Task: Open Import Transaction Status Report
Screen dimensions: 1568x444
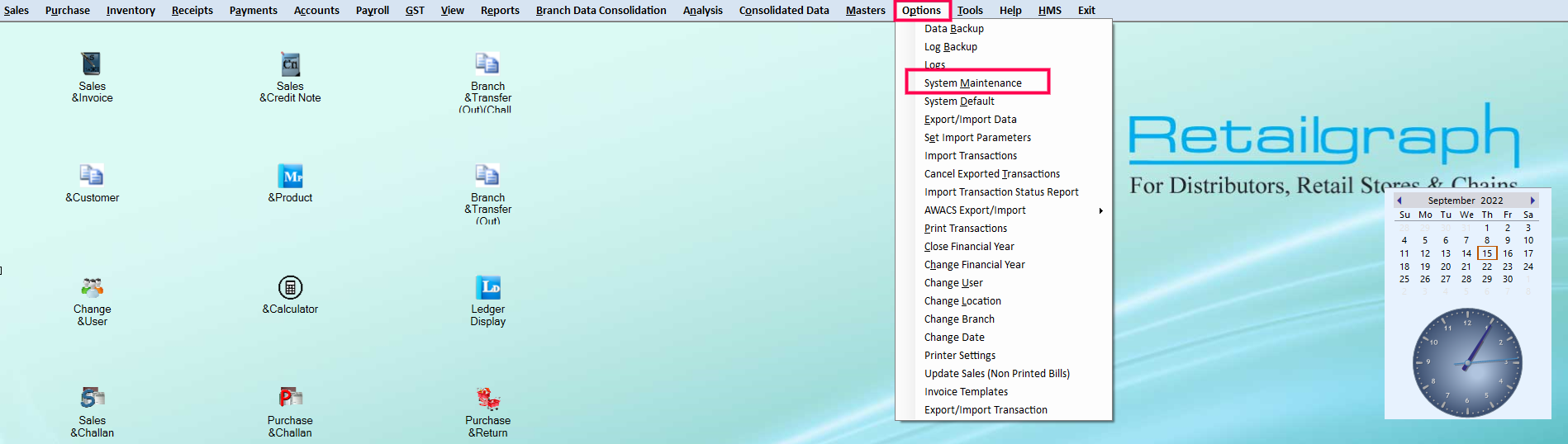Action: [1004, 192]
